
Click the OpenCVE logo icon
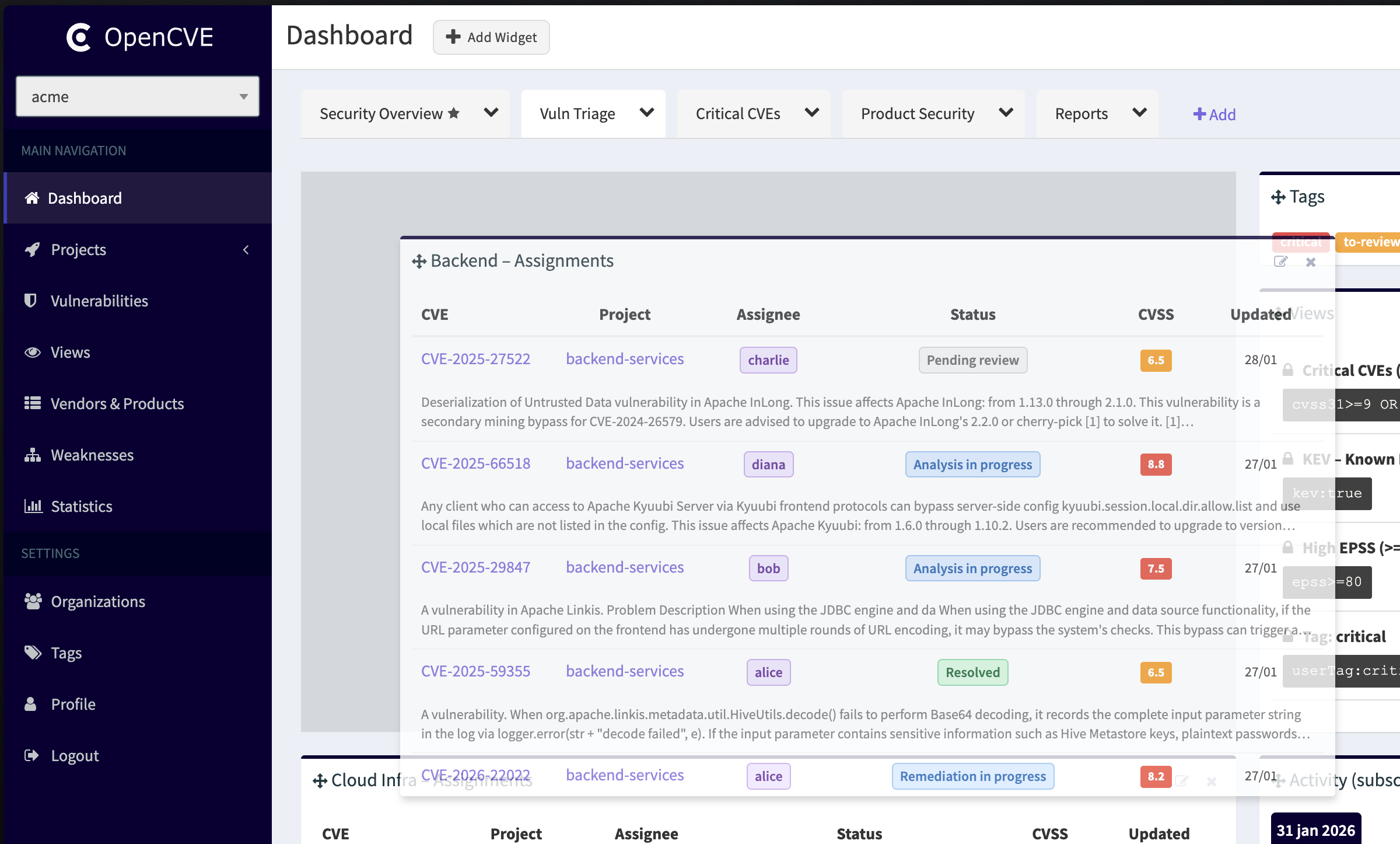(x=79, y=37)
